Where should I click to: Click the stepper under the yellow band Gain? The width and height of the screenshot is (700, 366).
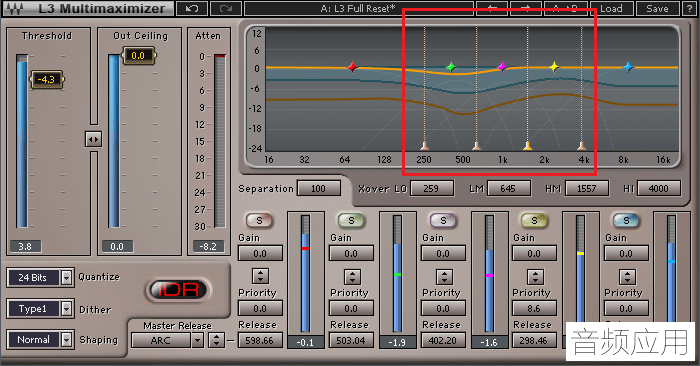click(x=535, y=276)
